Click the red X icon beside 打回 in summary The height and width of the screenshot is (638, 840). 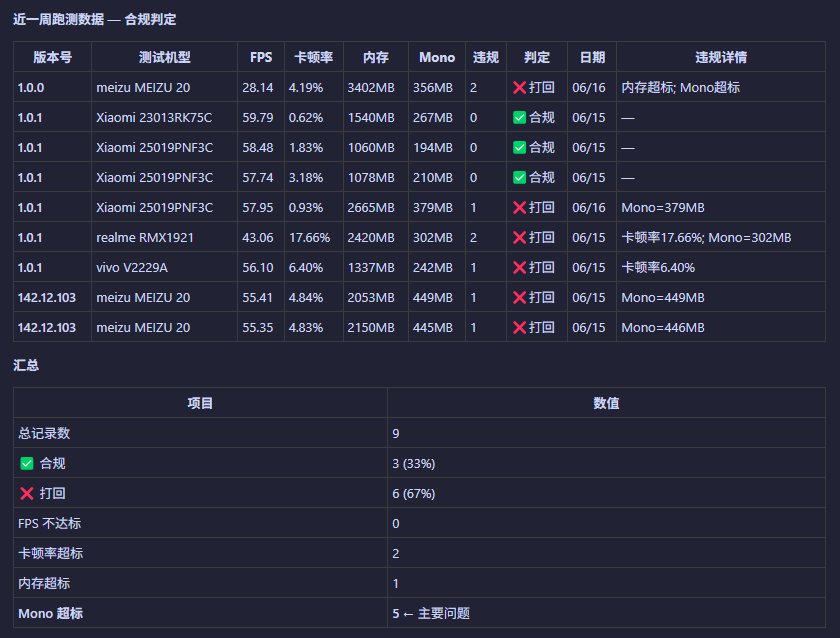[27, 493]
